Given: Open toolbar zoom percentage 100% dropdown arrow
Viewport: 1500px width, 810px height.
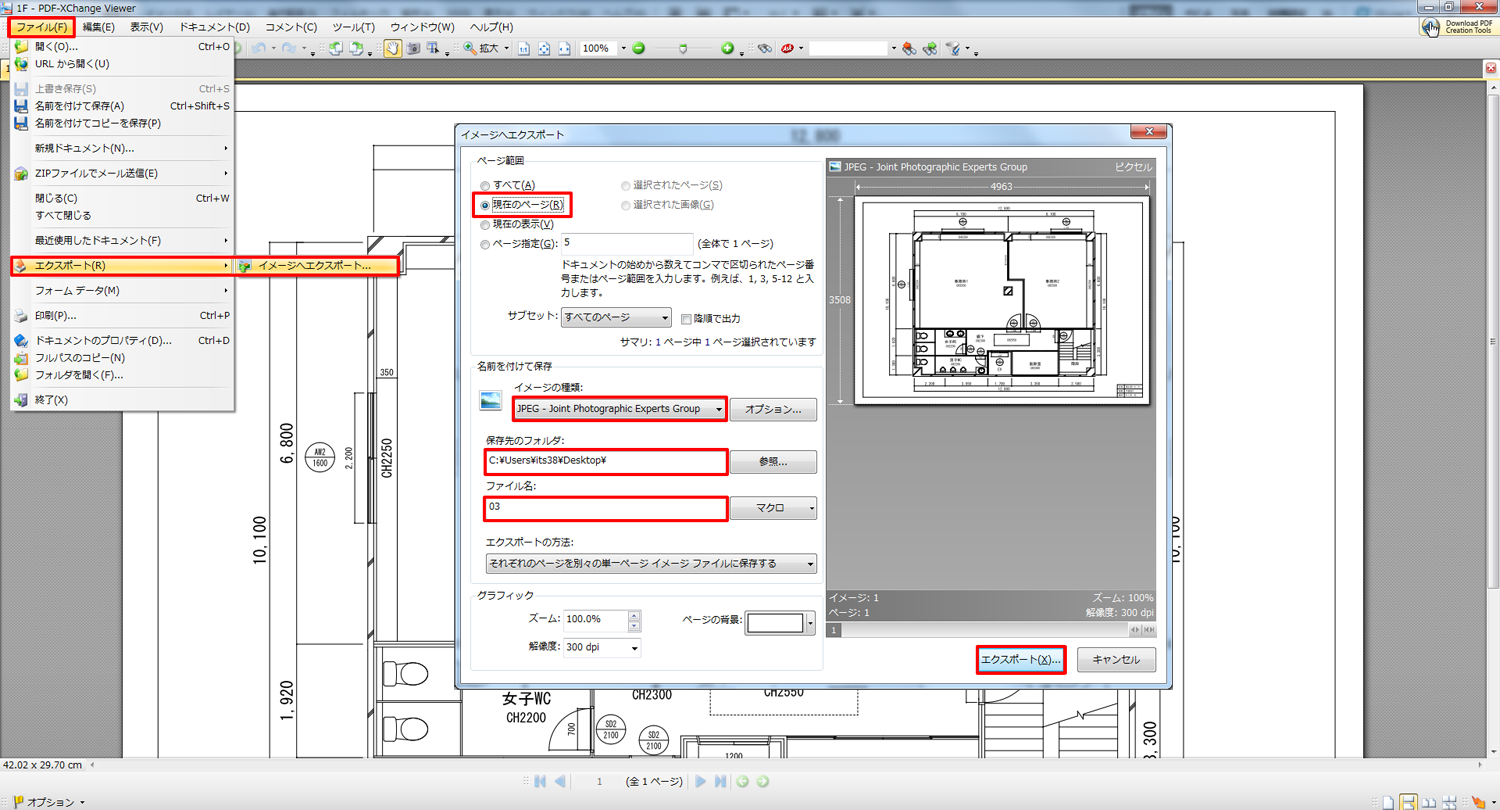Looking at the screenshot, I should click(624, 48).
